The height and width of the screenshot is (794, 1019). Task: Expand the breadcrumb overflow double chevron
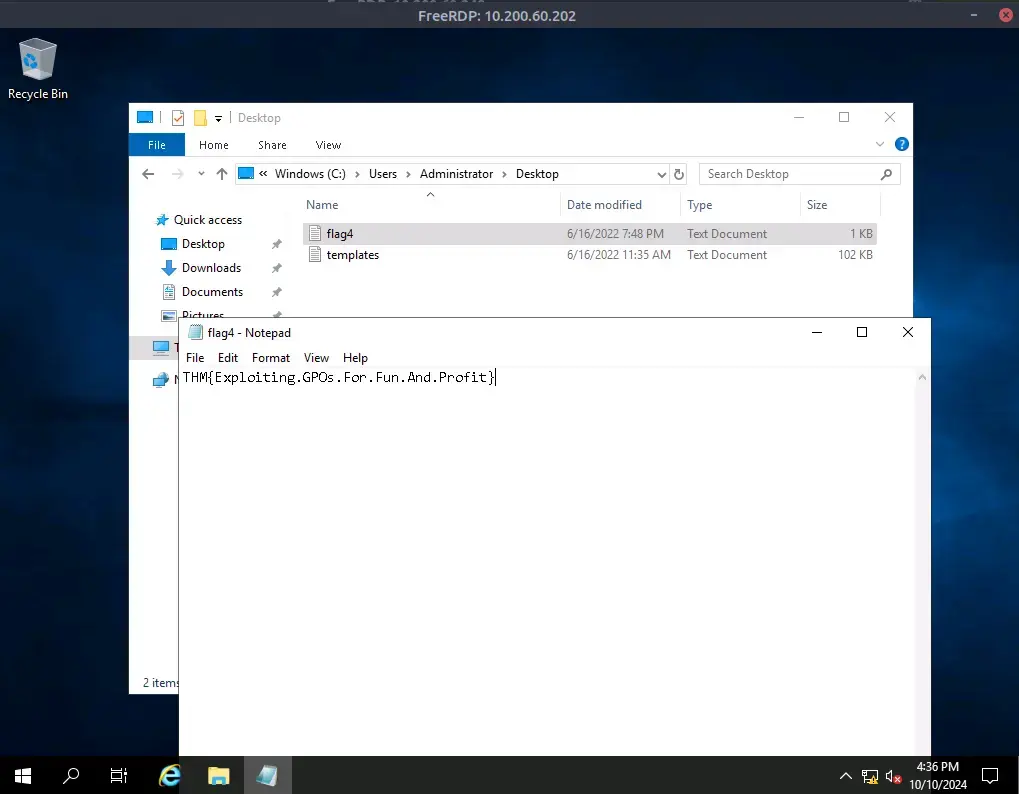point(263,173)
